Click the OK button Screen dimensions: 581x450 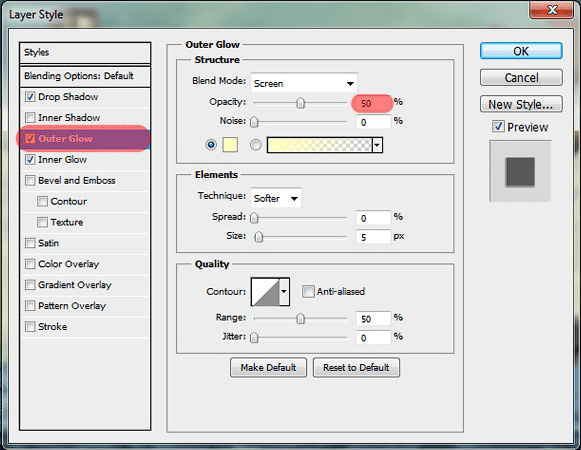(x=521, y=51)
